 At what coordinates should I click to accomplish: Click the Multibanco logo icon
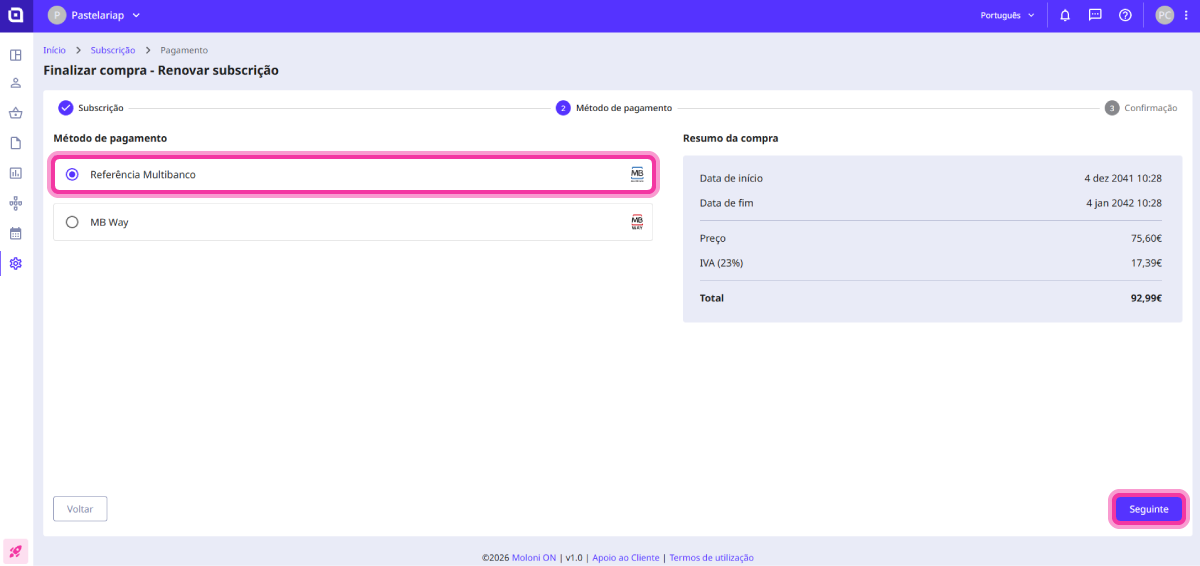point(637,174)
